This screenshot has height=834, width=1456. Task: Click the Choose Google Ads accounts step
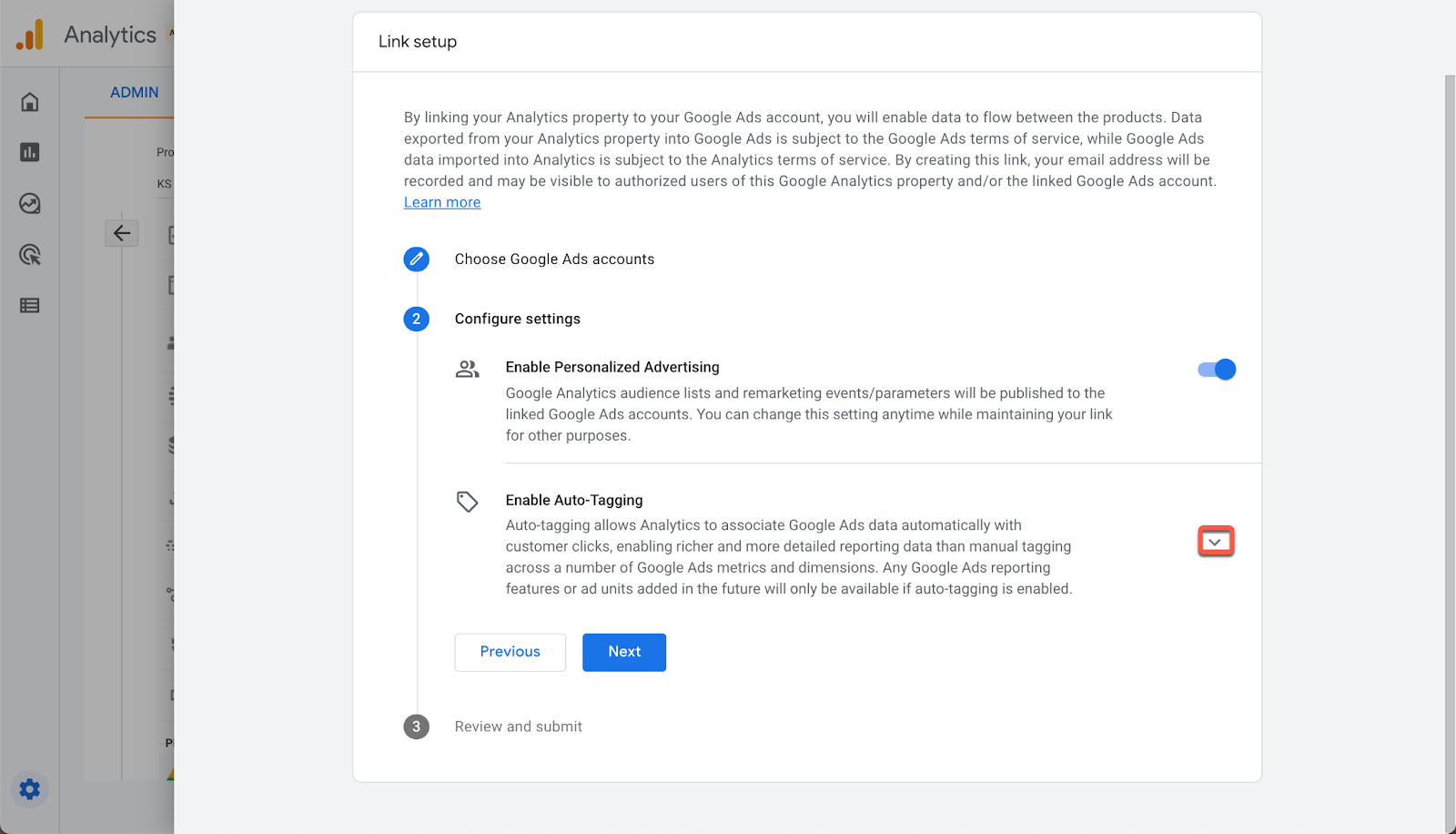[554, 259]
